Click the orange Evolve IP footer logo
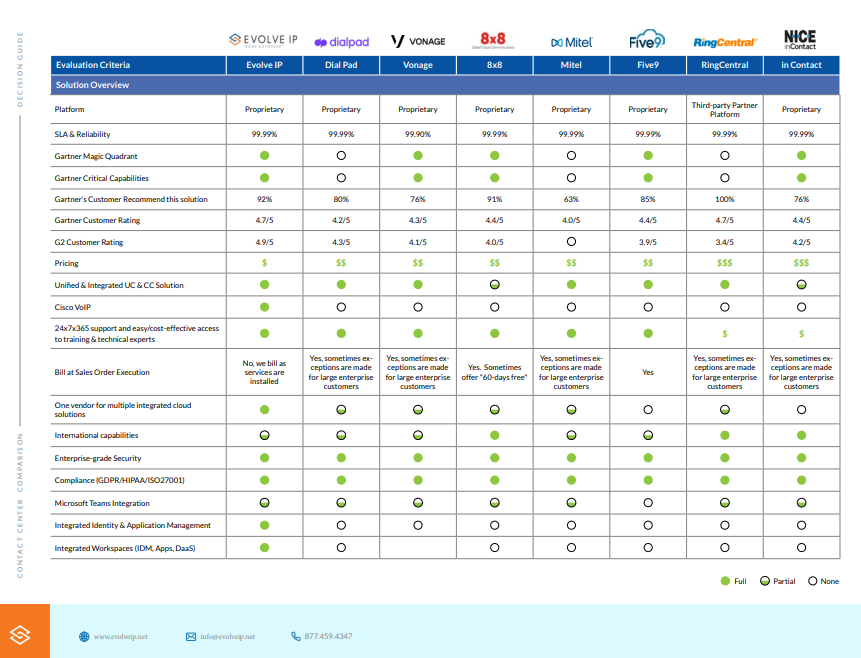The width and height of the screenshot is (861, 658). coord(20,635)
